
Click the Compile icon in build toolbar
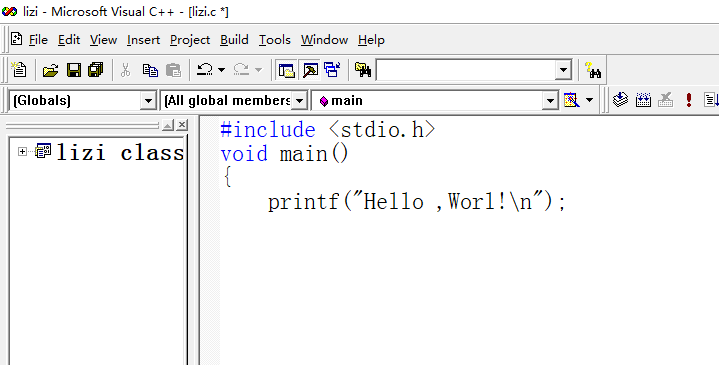(x=620, y=100)
